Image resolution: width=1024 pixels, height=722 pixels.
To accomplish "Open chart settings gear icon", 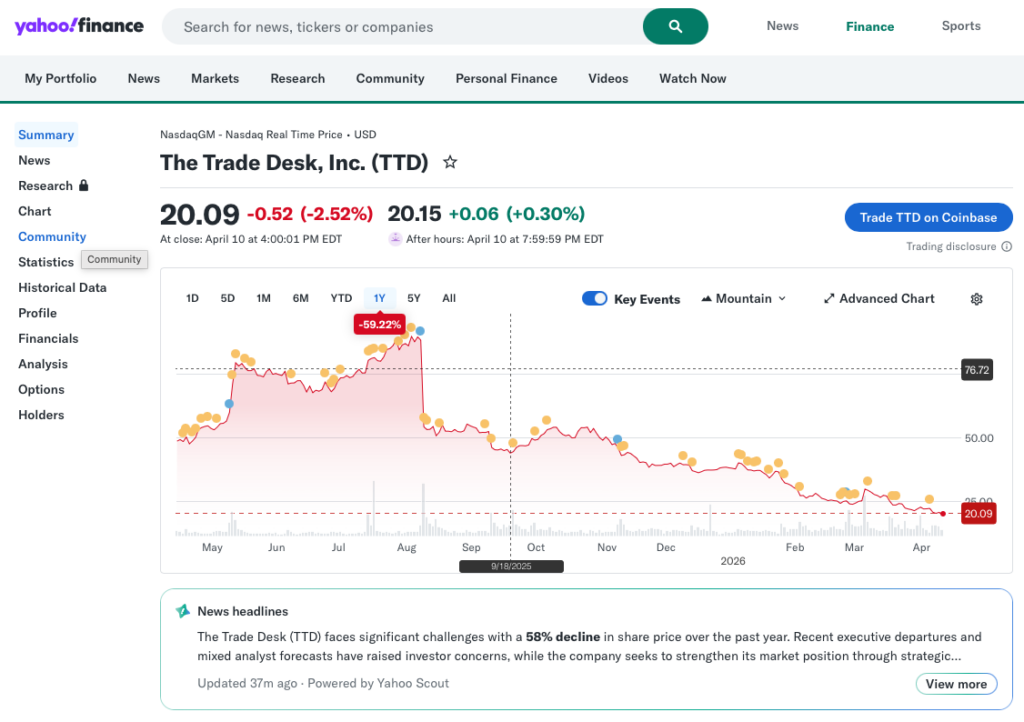I will pyautogui.click(x=976, y=299).
